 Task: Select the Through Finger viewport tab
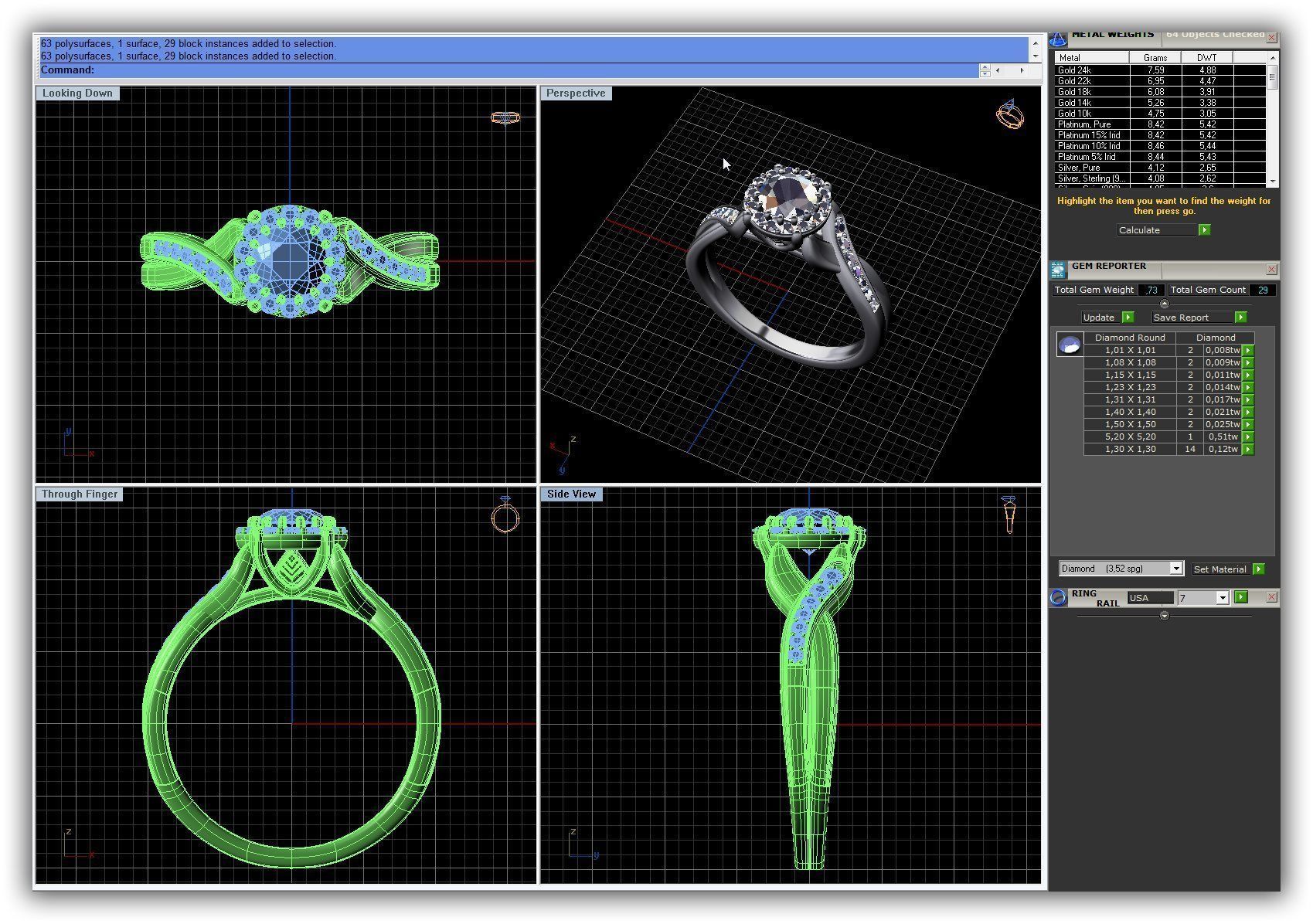click(80, 494)
